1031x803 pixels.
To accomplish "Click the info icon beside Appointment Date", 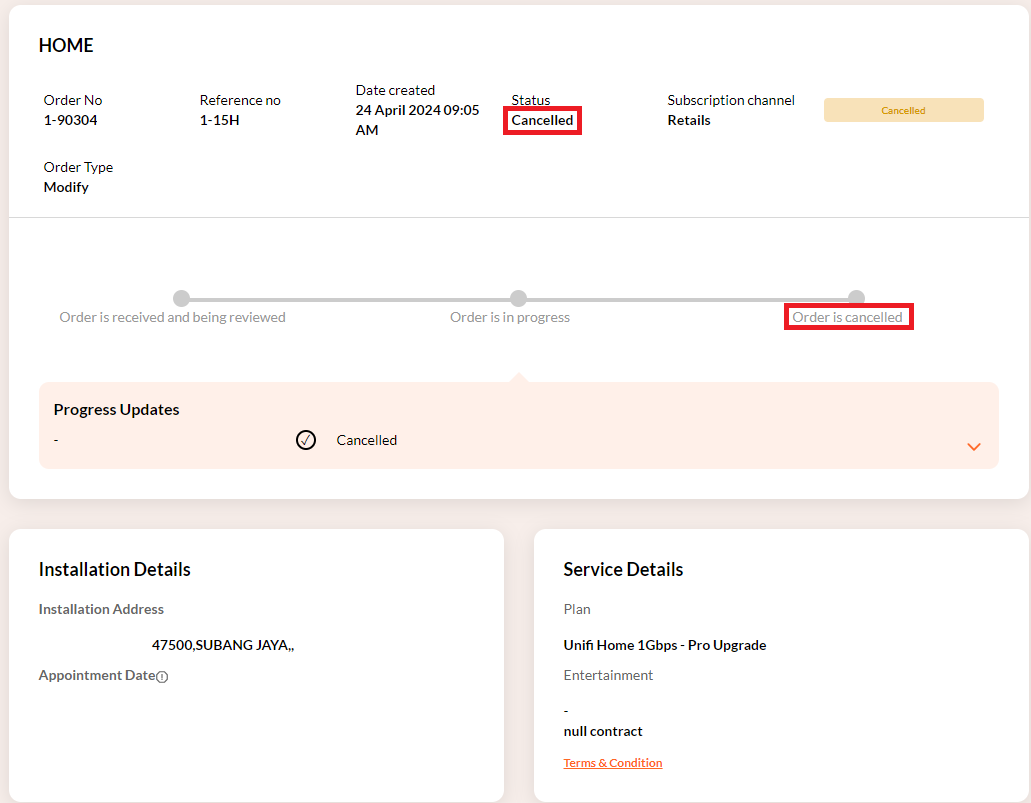I will (162, 677).
